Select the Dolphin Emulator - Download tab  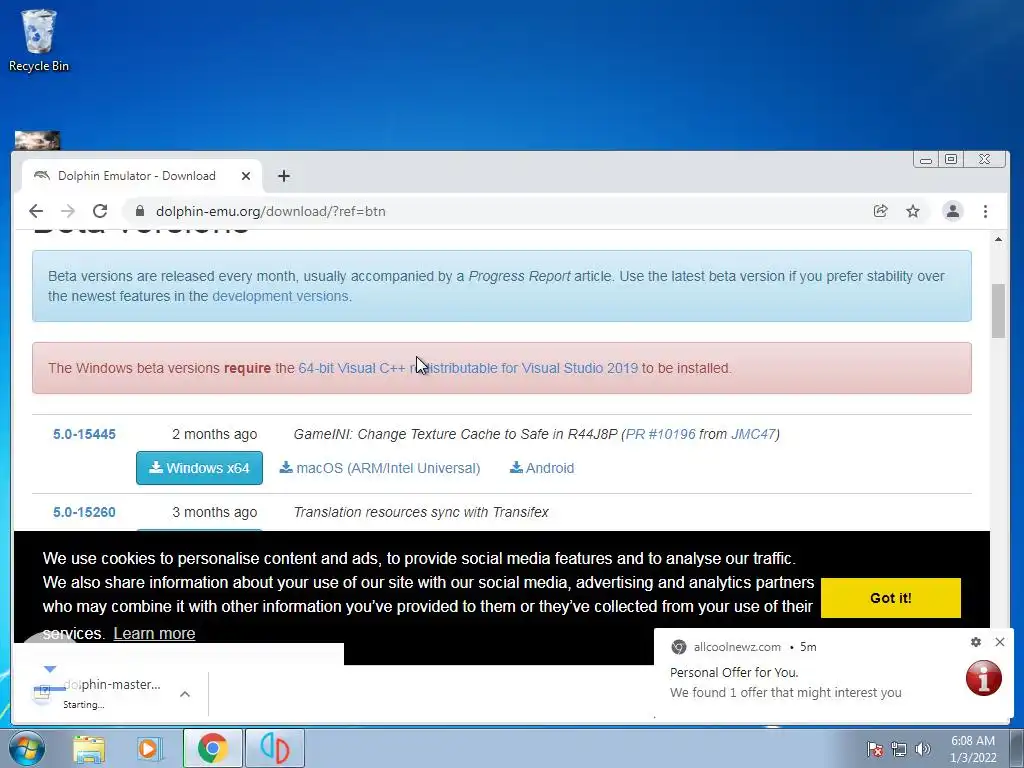pyautogui.click(x=142, y=176)
